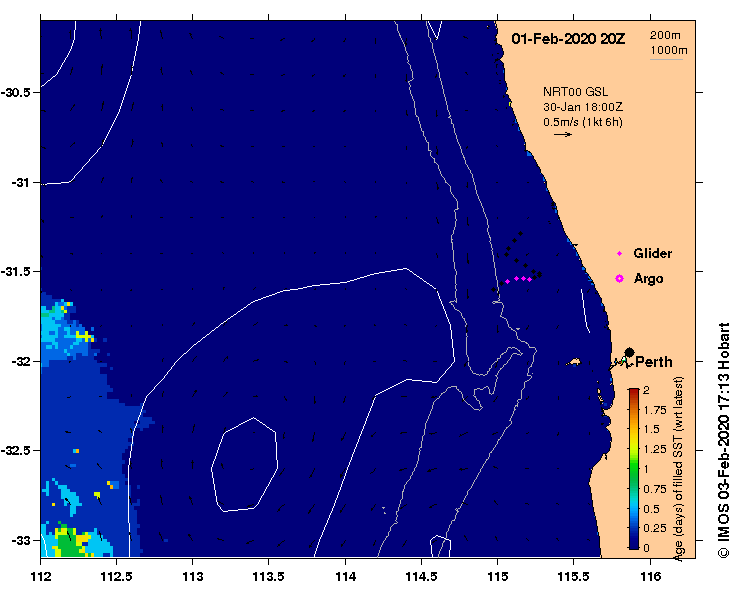Click the latitude label -32.5
739x592 pixels.
pos(16,451)
